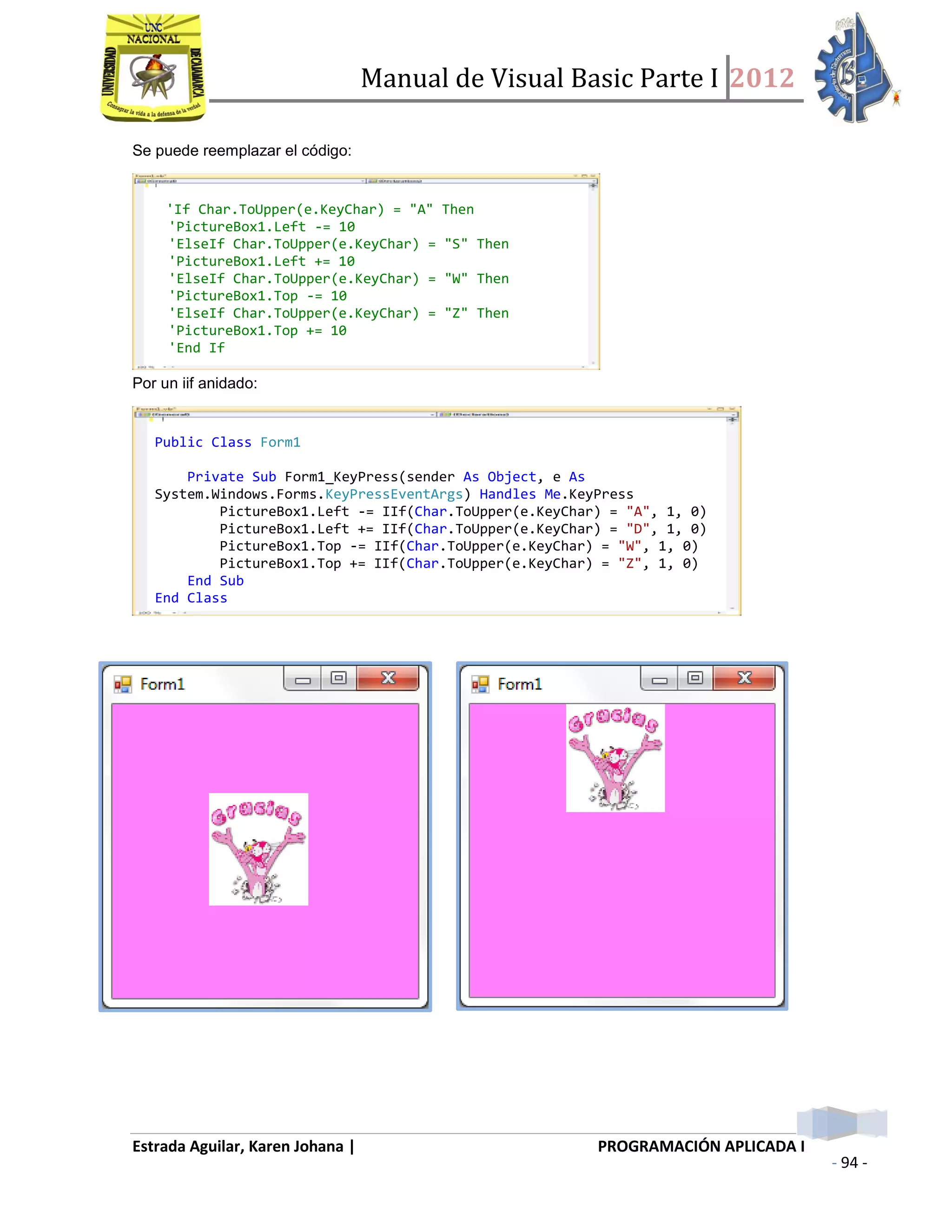
Task: Maximize the right Form1 window
Action: (x=695, y=678)
